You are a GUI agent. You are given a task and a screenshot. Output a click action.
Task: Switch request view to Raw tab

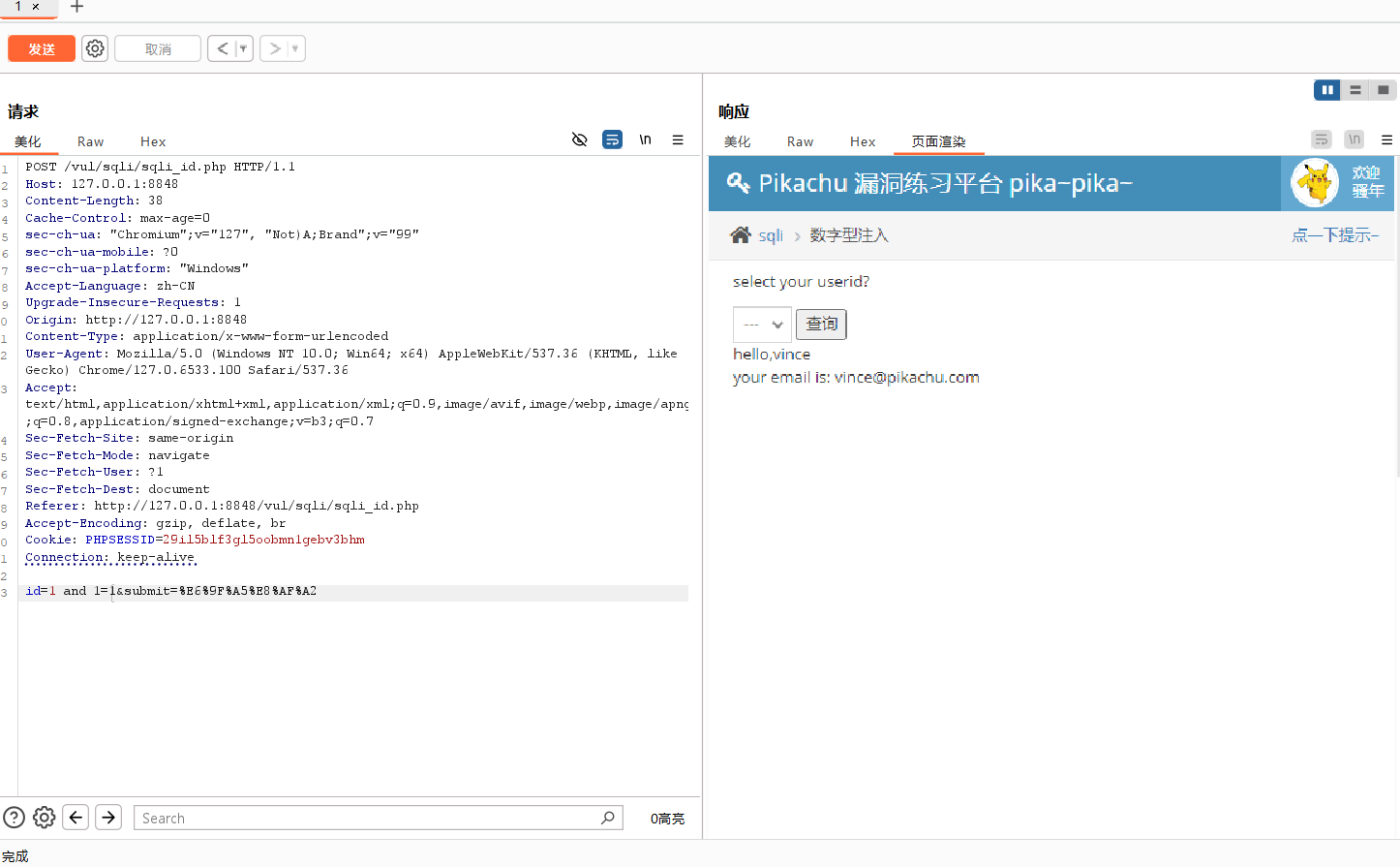tap(90, 141)
